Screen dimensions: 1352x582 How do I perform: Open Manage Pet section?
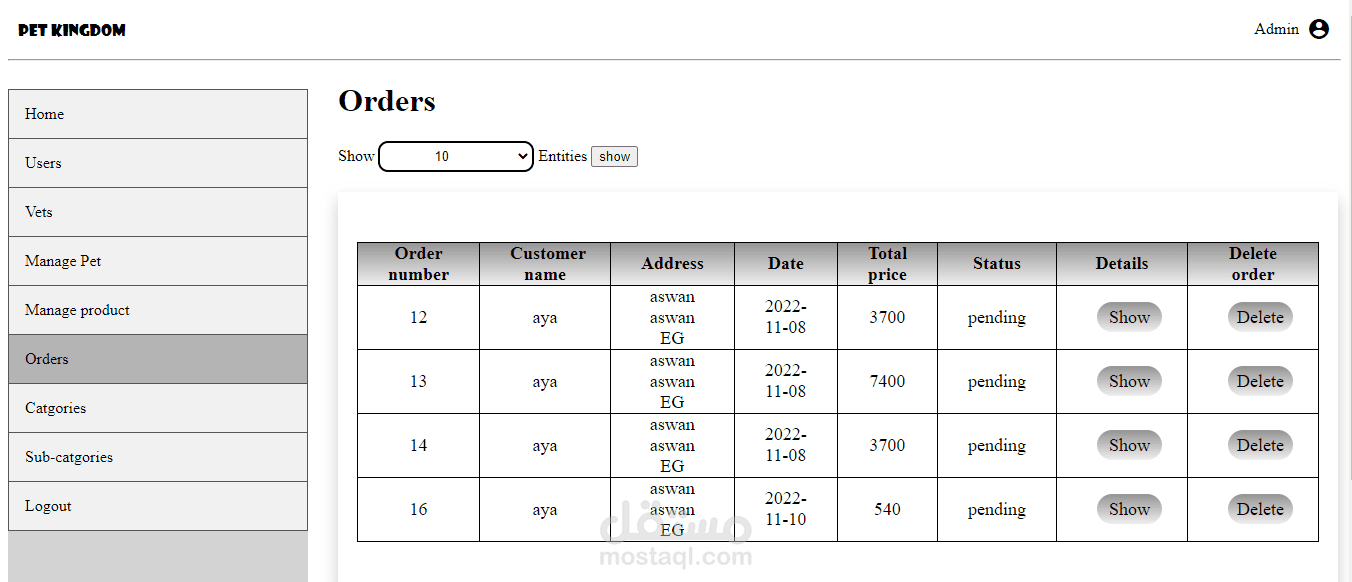pyautogui.click(x=157, y=261)
